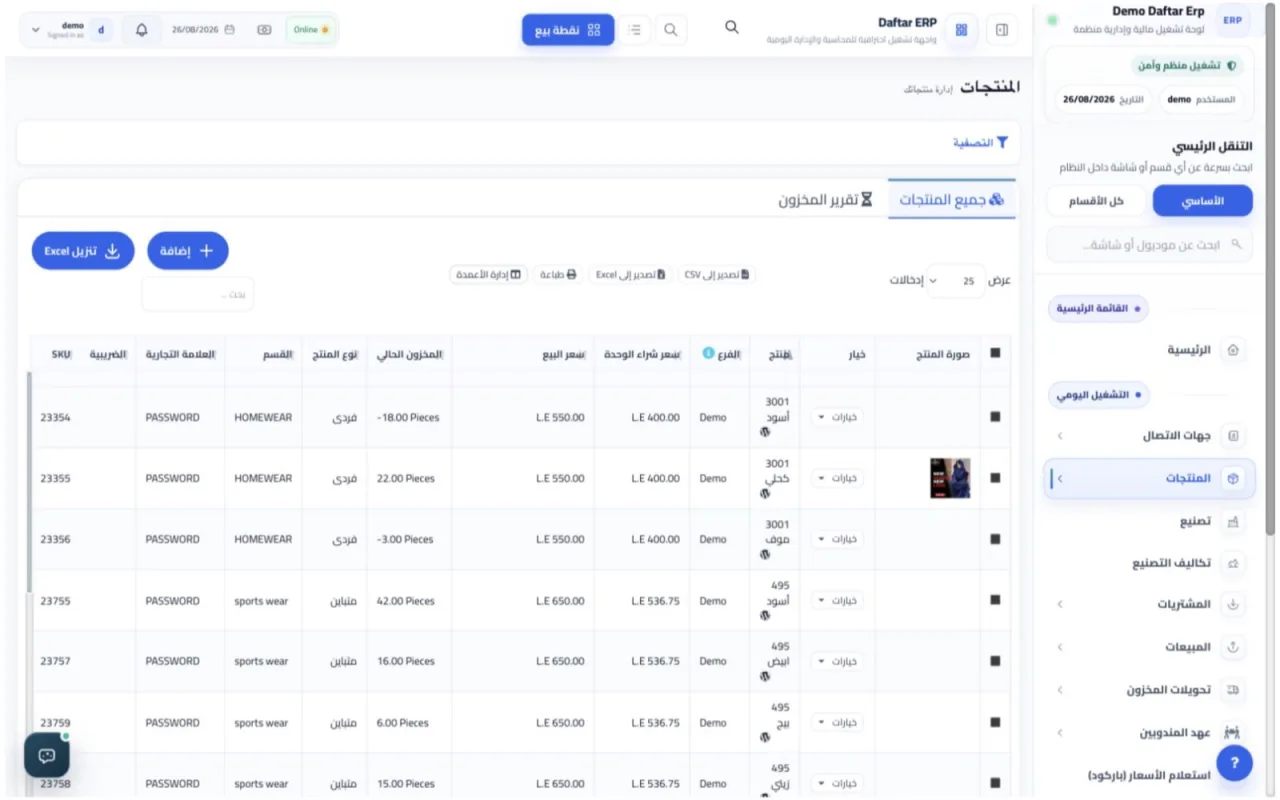
Task: Click the notifications bell icon
Action: [142, 30]
